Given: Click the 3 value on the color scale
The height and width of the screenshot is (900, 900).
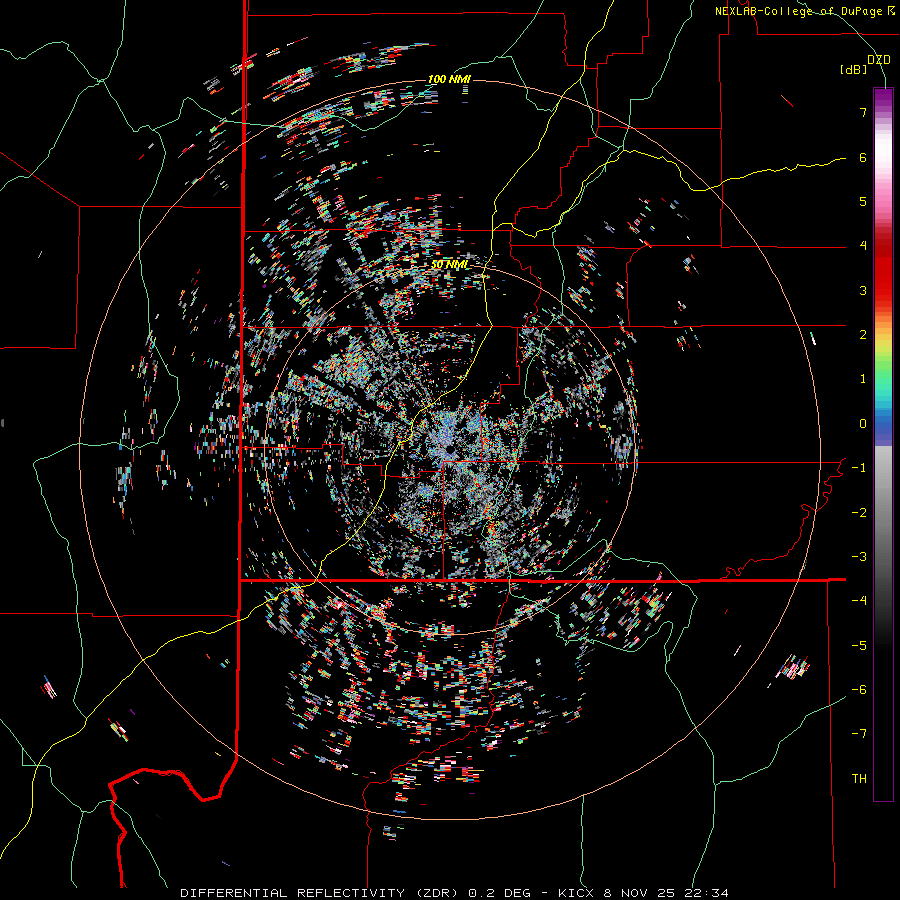Looking at the screenshot, I should [x=863, y=290].
